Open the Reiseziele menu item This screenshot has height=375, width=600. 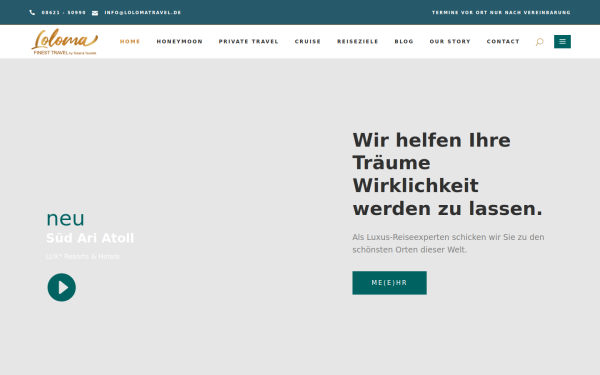tap(358, 42)
